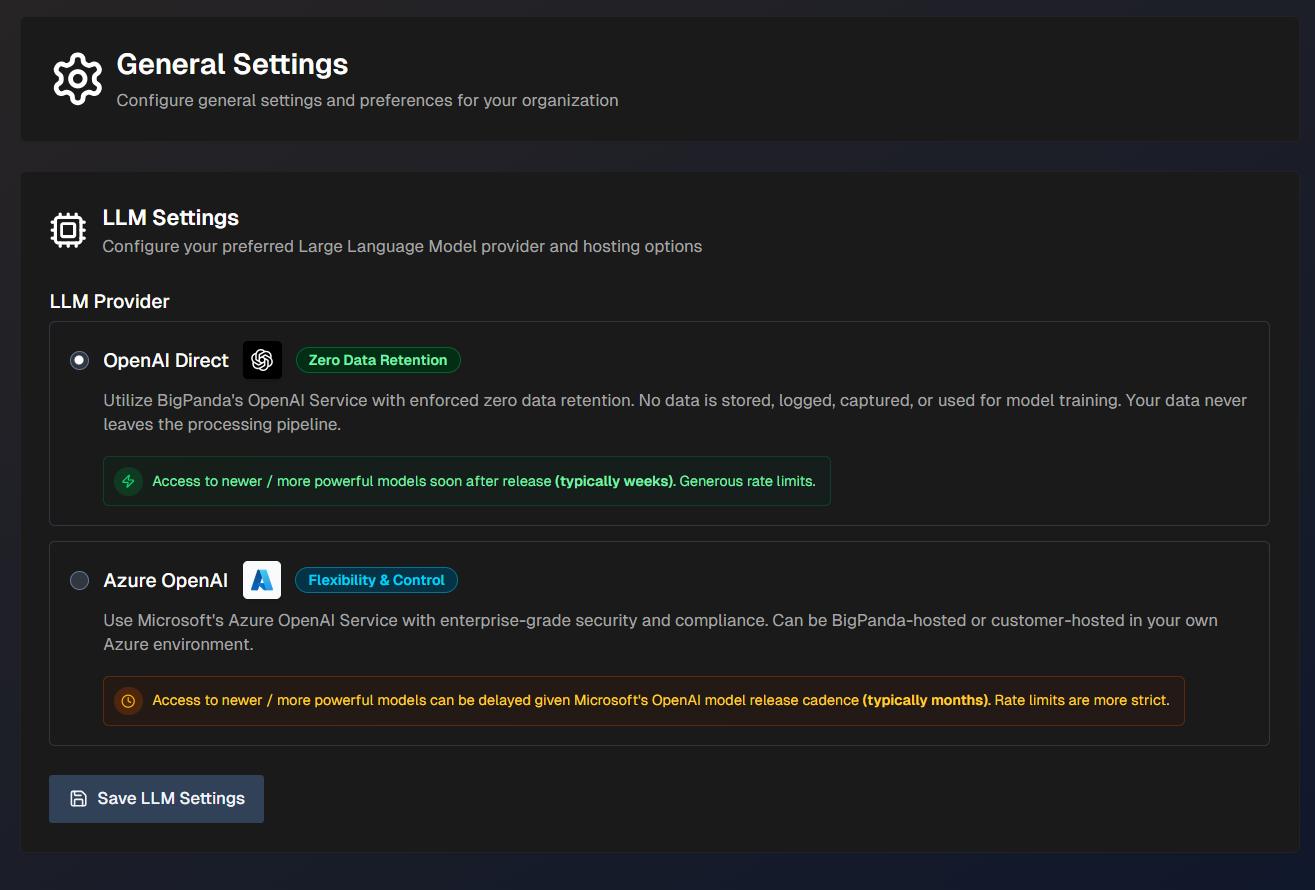Click the Azure logo icon
The width and height of the screenshot is (1315, 890).
[262, 580]
